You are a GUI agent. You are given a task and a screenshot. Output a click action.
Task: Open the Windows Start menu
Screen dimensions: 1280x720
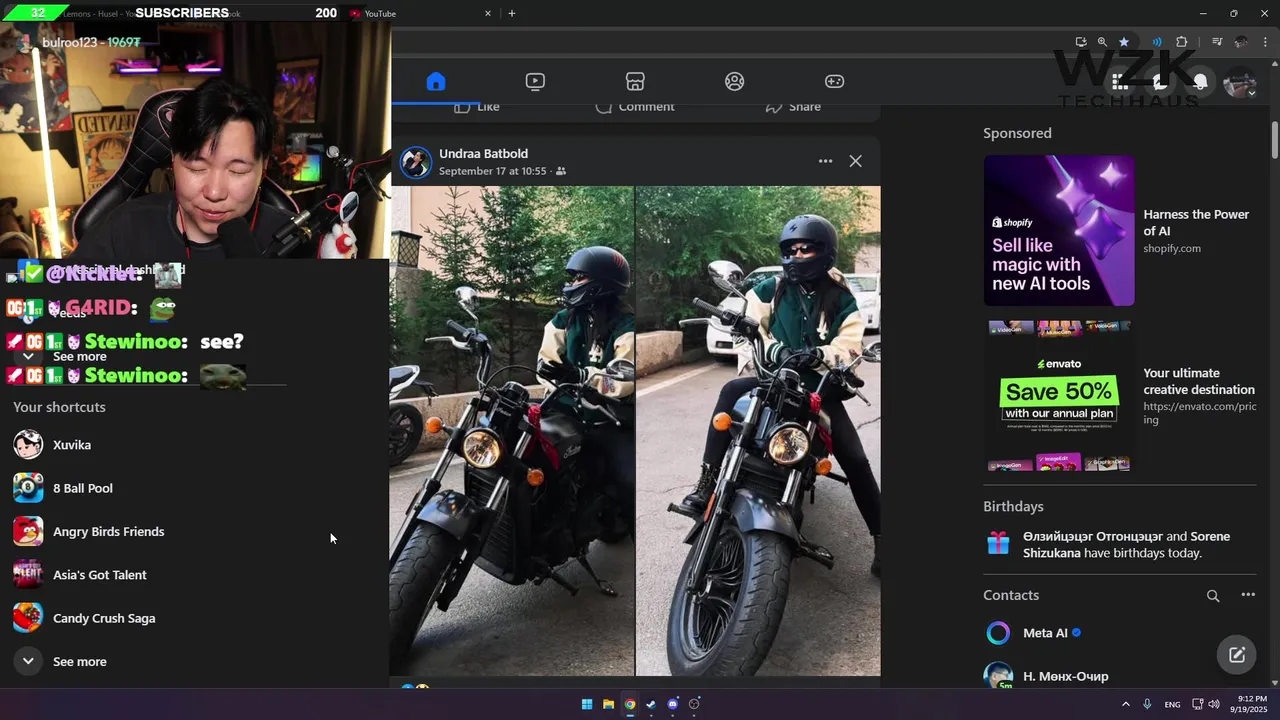[587, 704]
